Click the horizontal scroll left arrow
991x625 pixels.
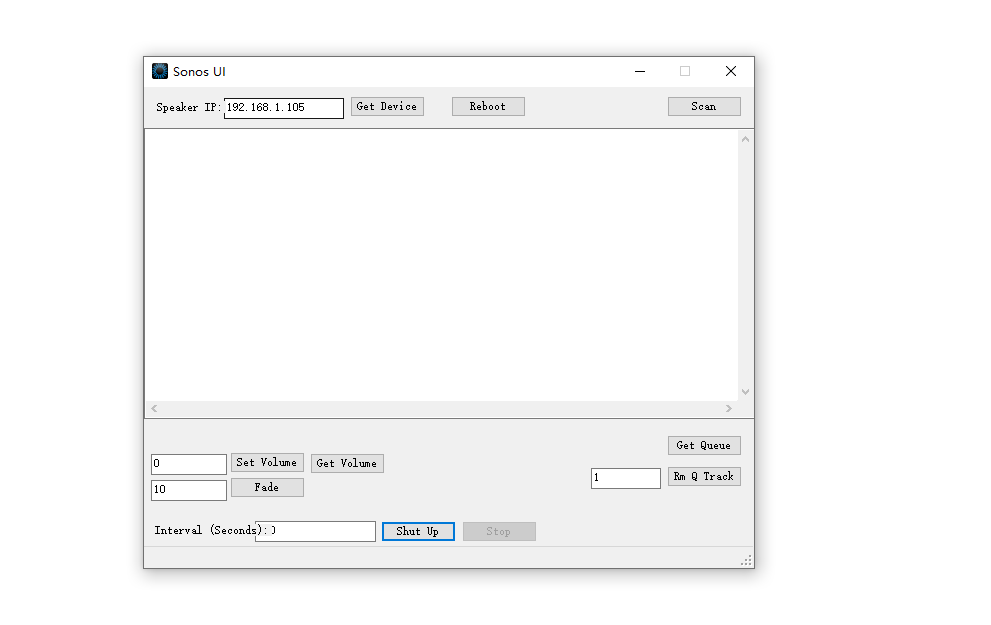[154, 408]
